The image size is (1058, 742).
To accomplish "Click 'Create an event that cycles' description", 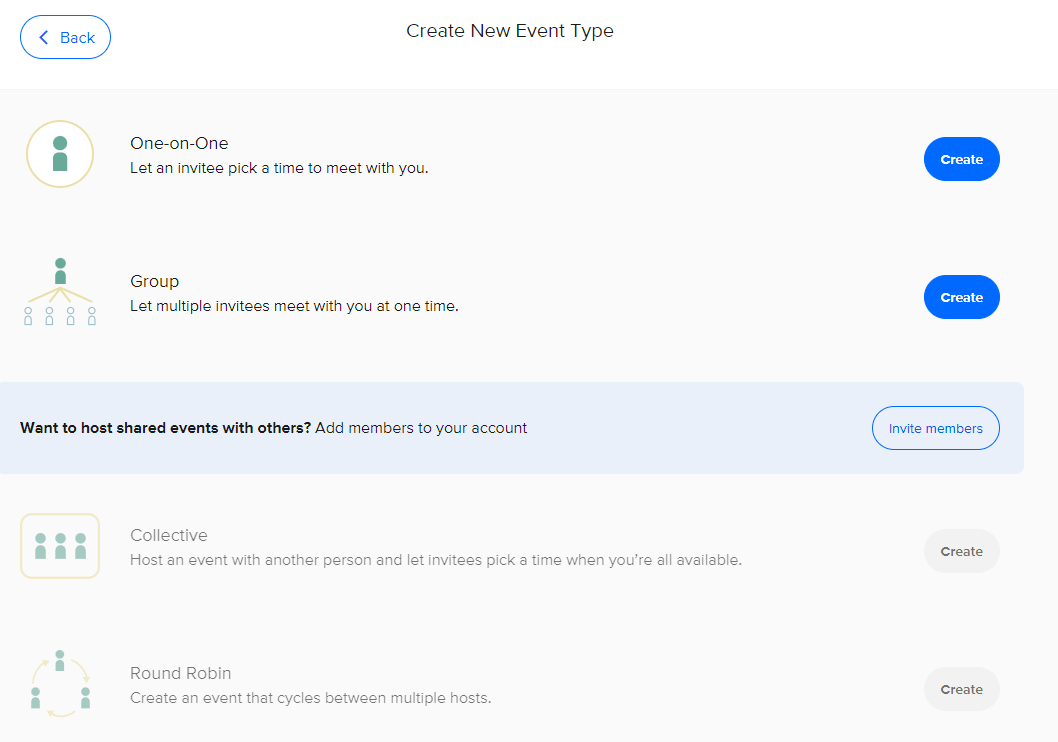I will [310, 697].
